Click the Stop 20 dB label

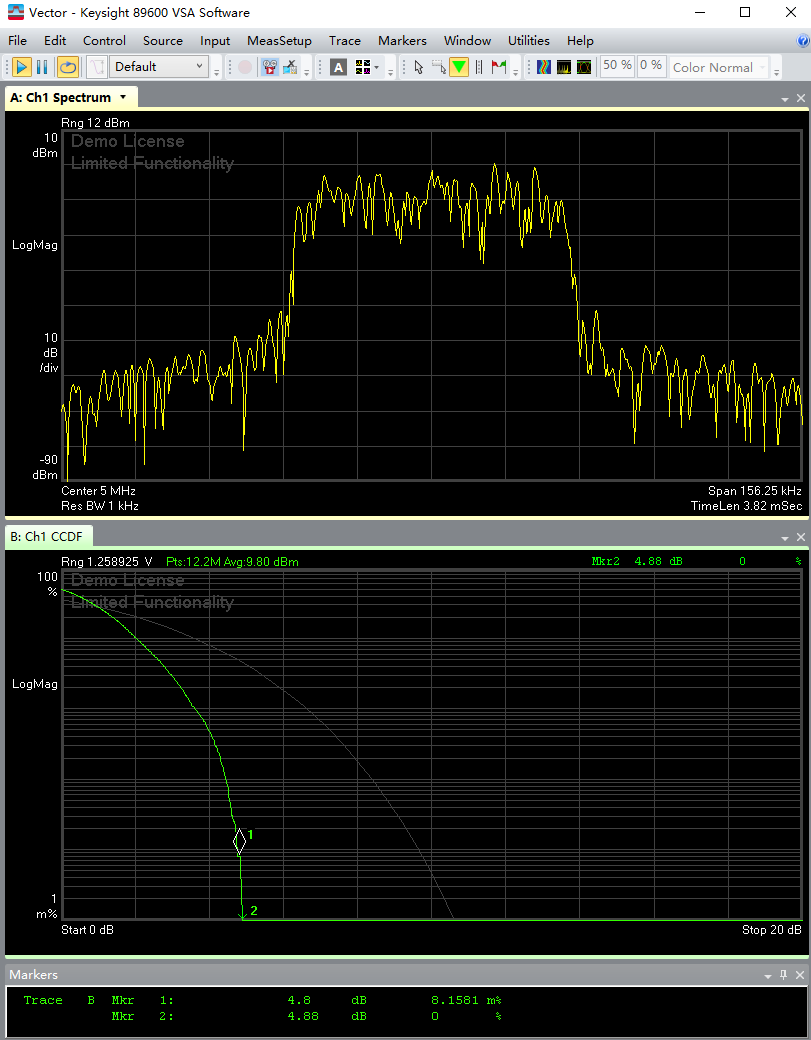(x=771, y=930)
